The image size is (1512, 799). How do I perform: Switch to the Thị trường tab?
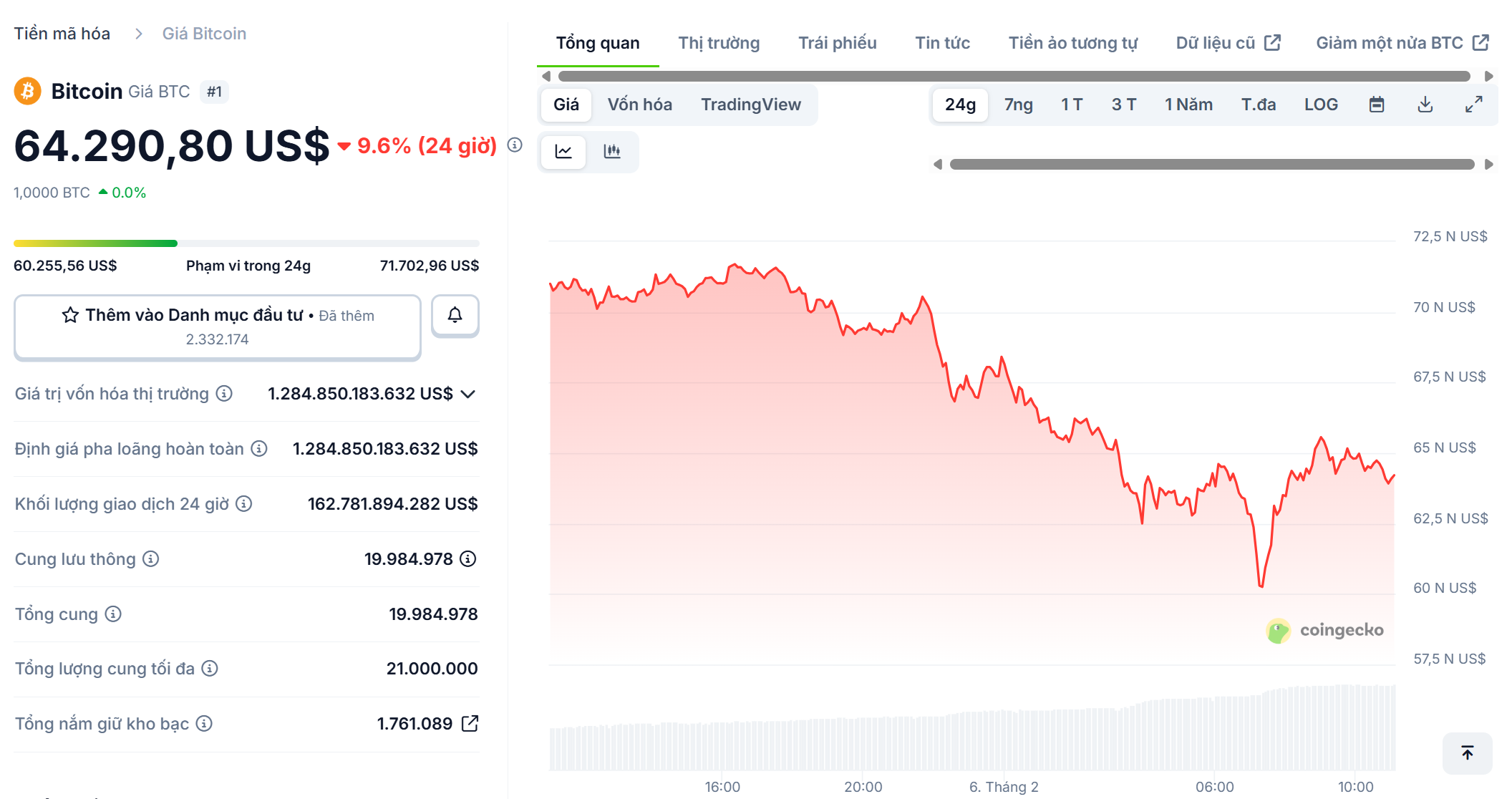719,42
